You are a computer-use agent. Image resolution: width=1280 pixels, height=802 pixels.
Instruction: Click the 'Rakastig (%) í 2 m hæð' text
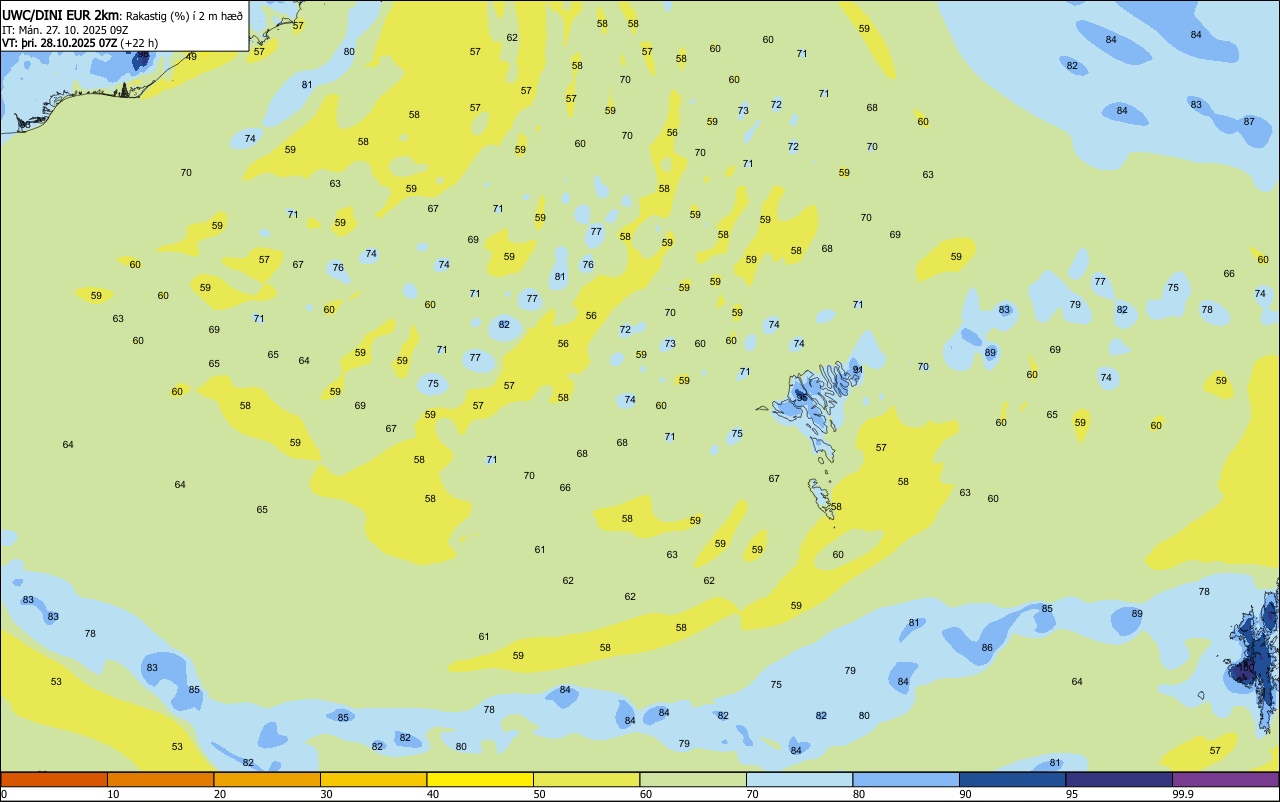click(x=184, y=16)
